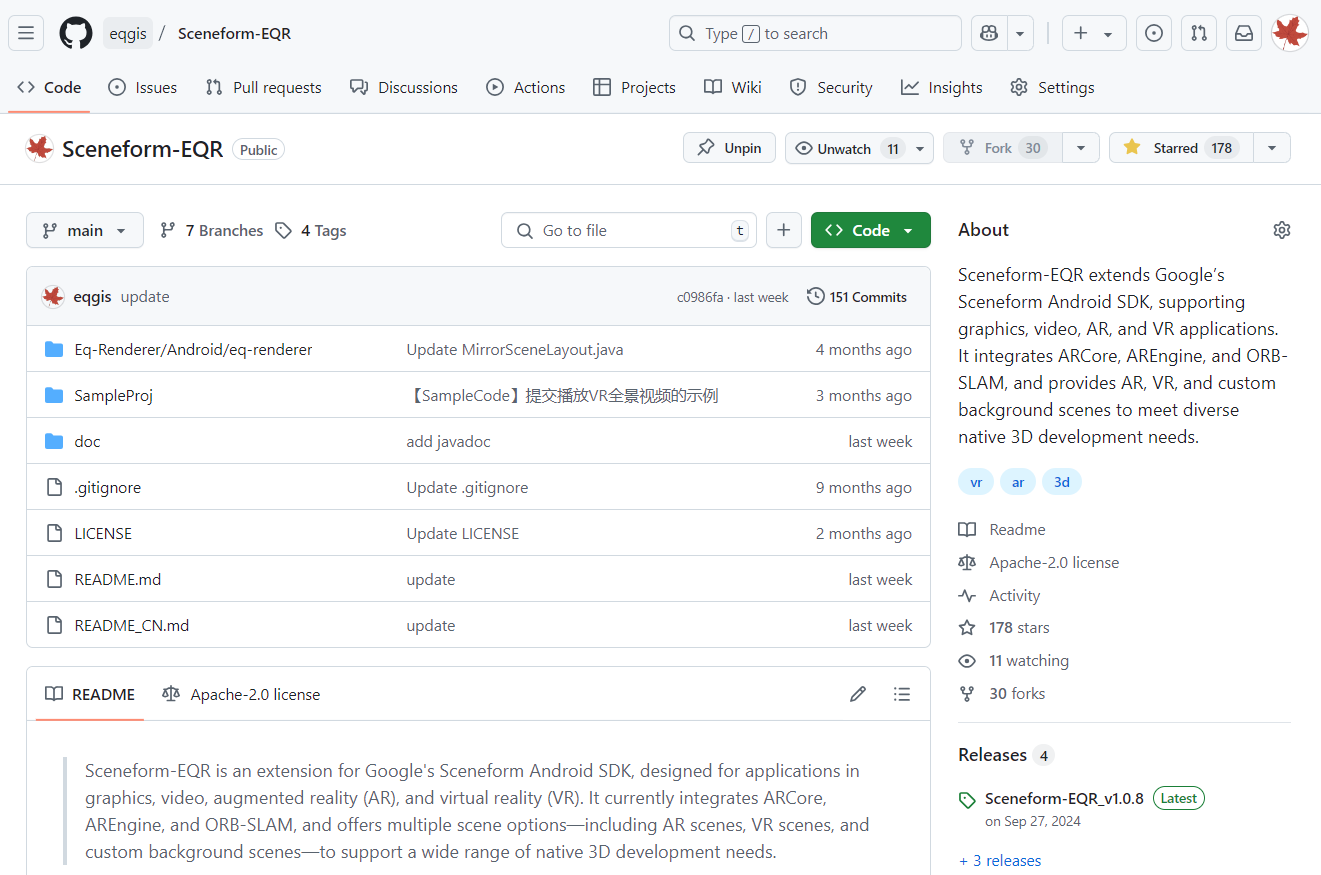Go to the GitHub homepage logo

(76, 33)
